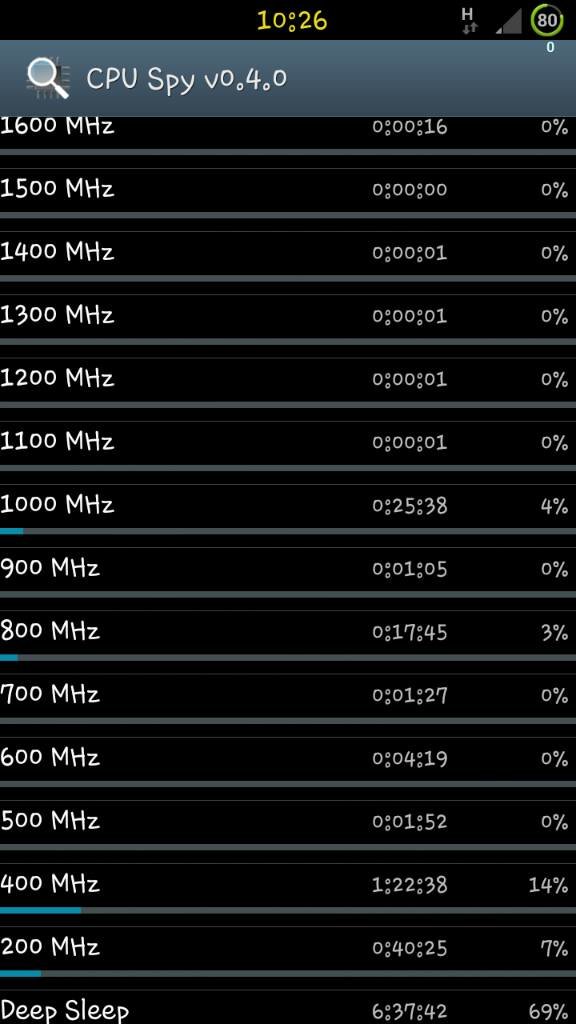The height and width of the screenshot is (1024, 576).
Task: Select the 1400 MHz row label
Action: click(x=57, y=251)
